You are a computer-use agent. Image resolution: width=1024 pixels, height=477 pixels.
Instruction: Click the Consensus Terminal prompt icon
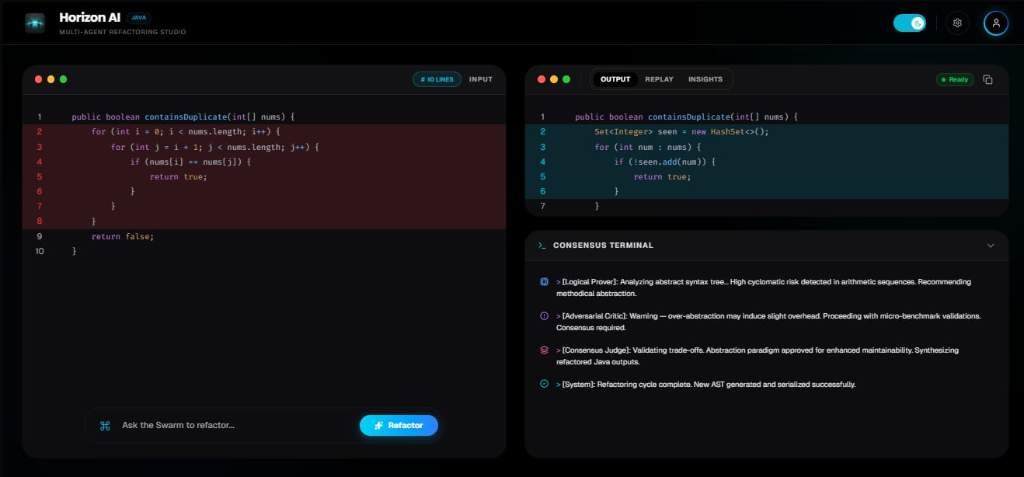click(x=541, y=245)
